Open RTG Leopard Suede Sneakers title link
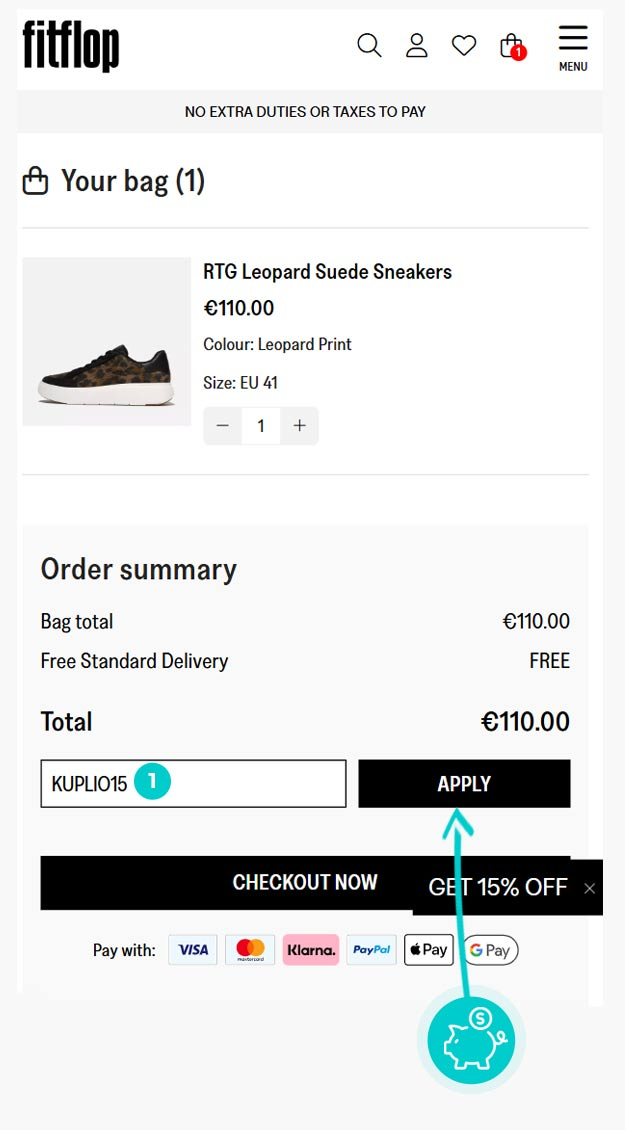The width and height of the screenshot is (625, 1130). 327,272
